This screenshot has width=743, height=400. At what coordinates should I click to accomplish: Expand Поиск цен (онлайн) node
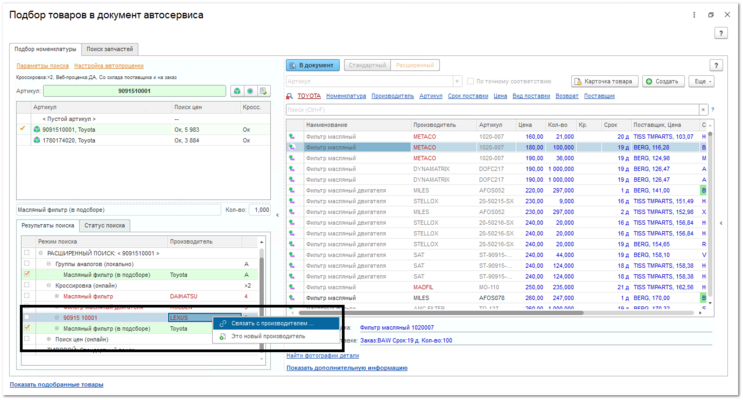tap(49, 339)
